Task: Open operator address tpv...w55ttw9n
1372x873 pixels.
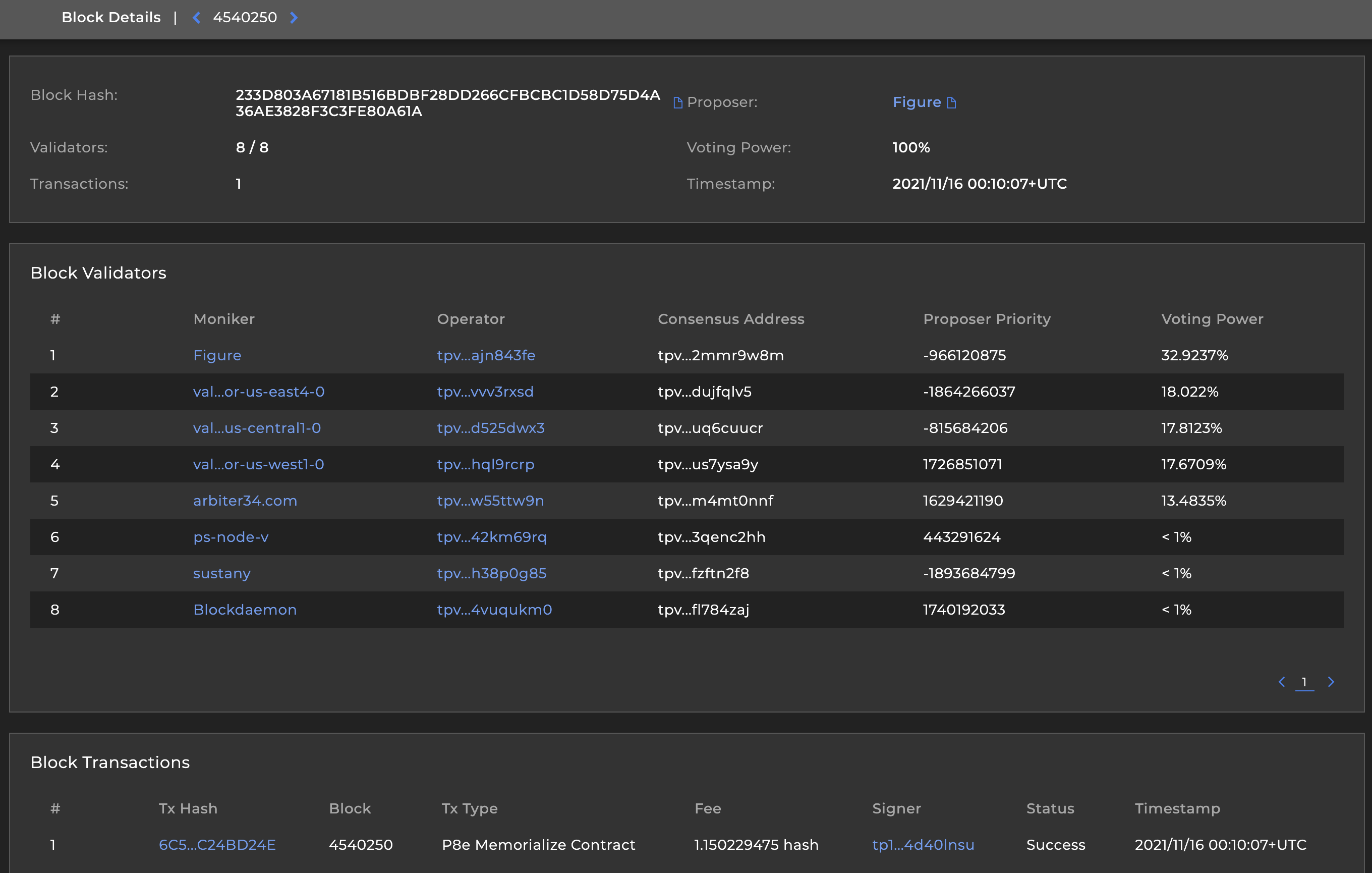Action: click(490, 501)
